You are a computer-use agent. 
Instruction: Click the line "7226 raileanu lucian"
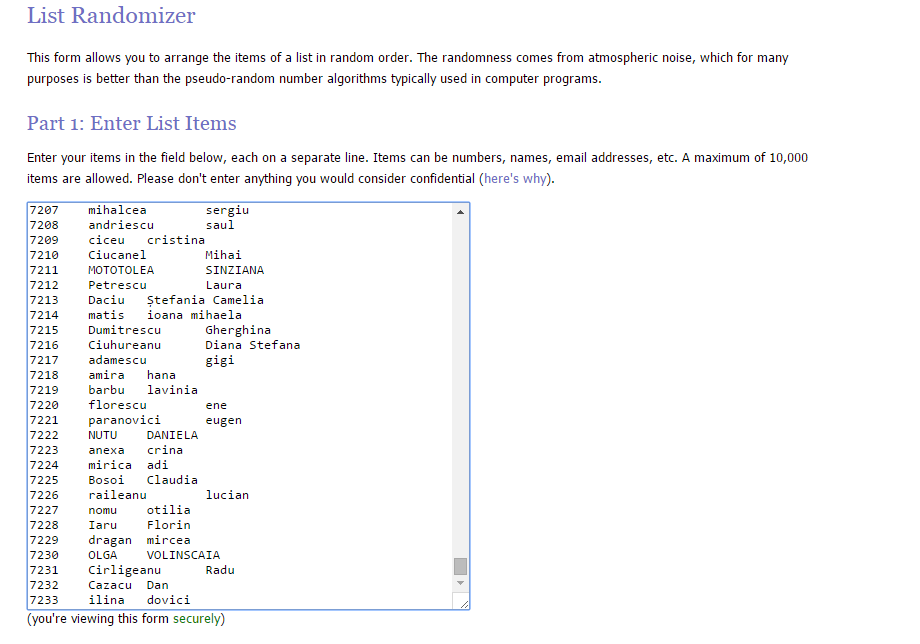coord(139,495)
